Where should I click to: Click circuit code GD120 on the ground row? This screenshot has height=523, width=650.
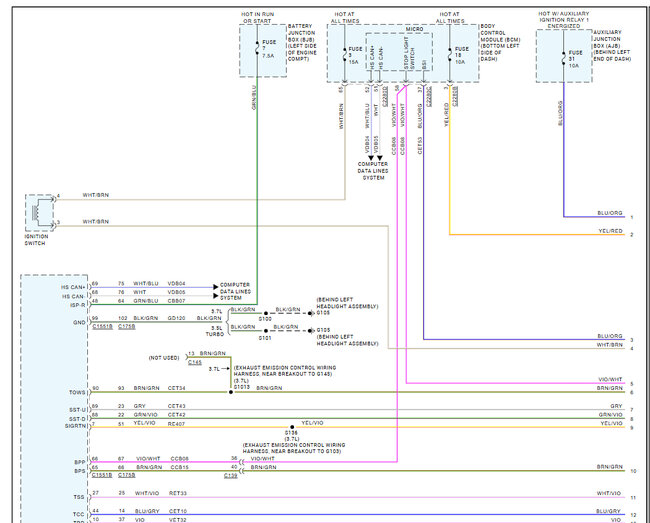pyautogui.click(x=177, y=318)
